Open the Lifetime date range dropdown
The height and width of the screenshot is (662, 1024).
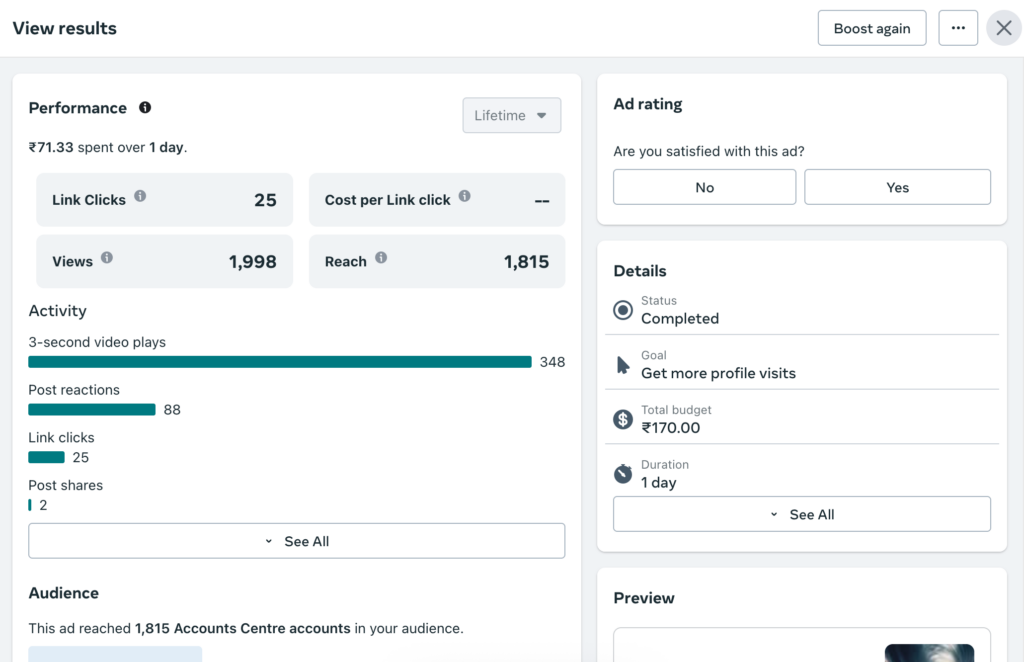[x=511, y=115]
